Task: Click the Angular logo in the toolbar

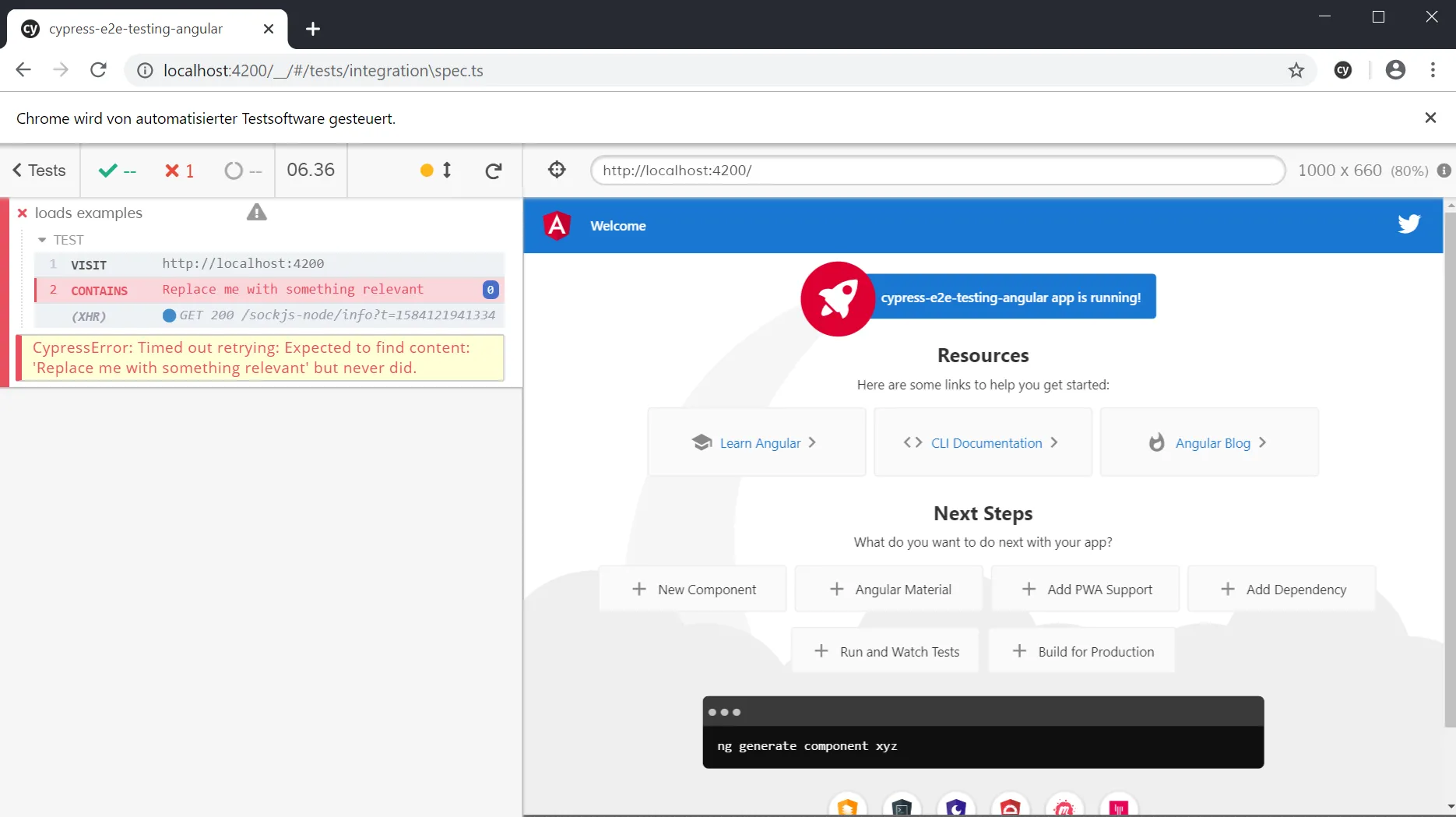Action: [x=557, y=225]
